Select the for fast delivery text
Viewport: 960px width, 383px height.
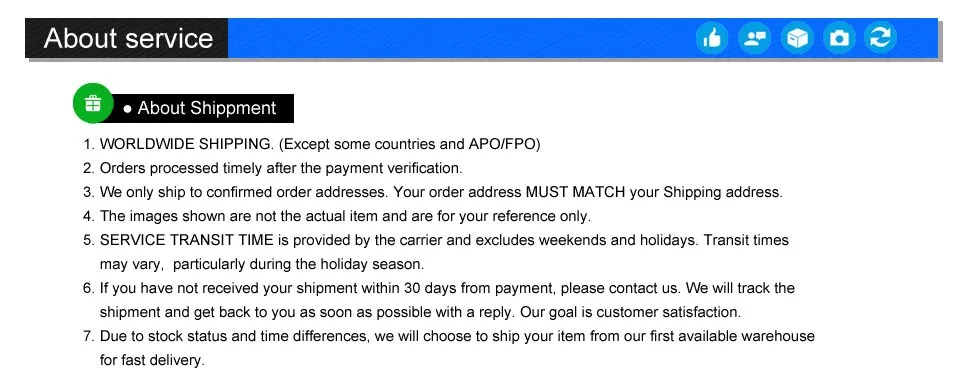pyautogui.click(x=152, y=360)
